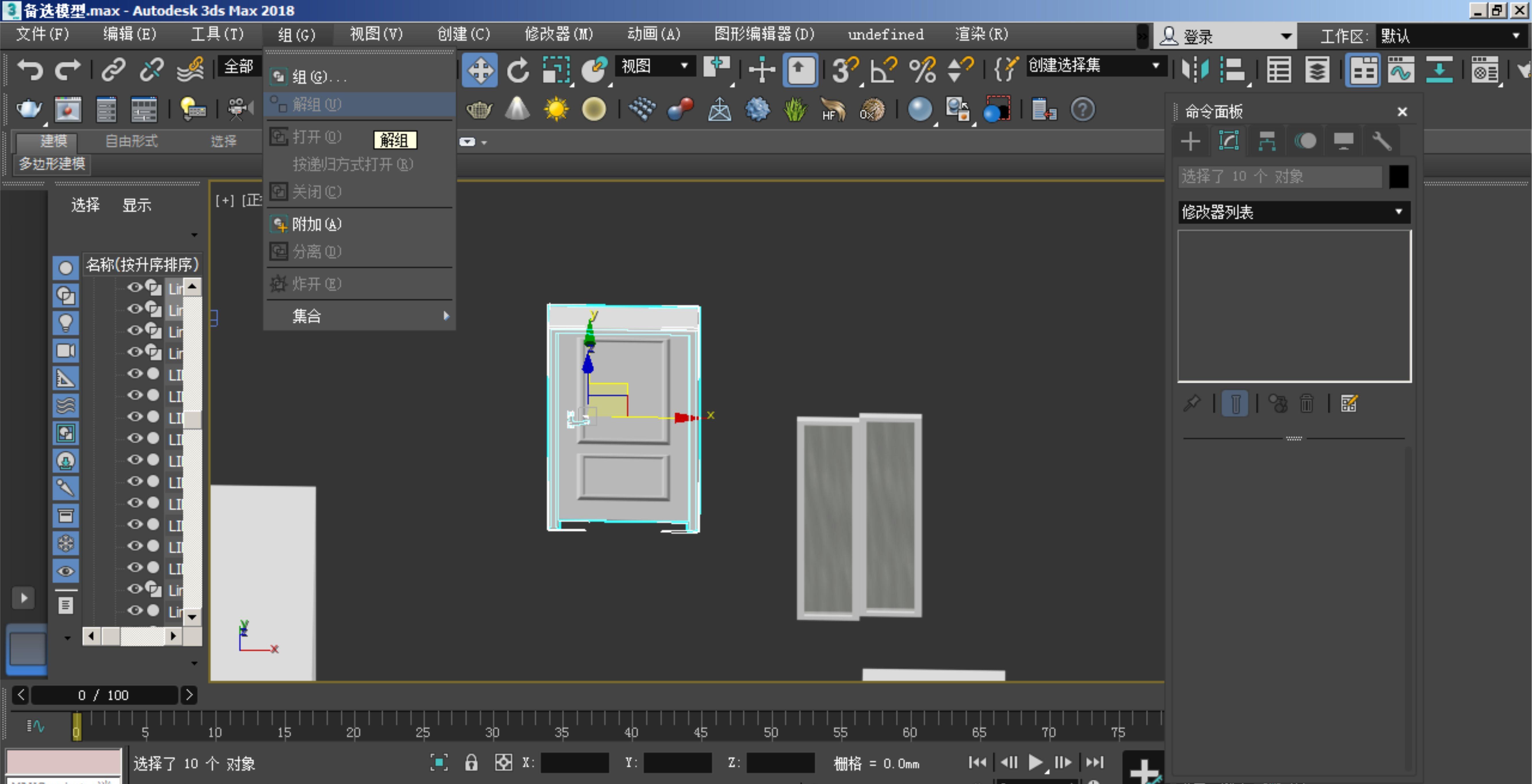
Task: Toggle absolute transform type-in mode icon
Action: tap(503, 762)
